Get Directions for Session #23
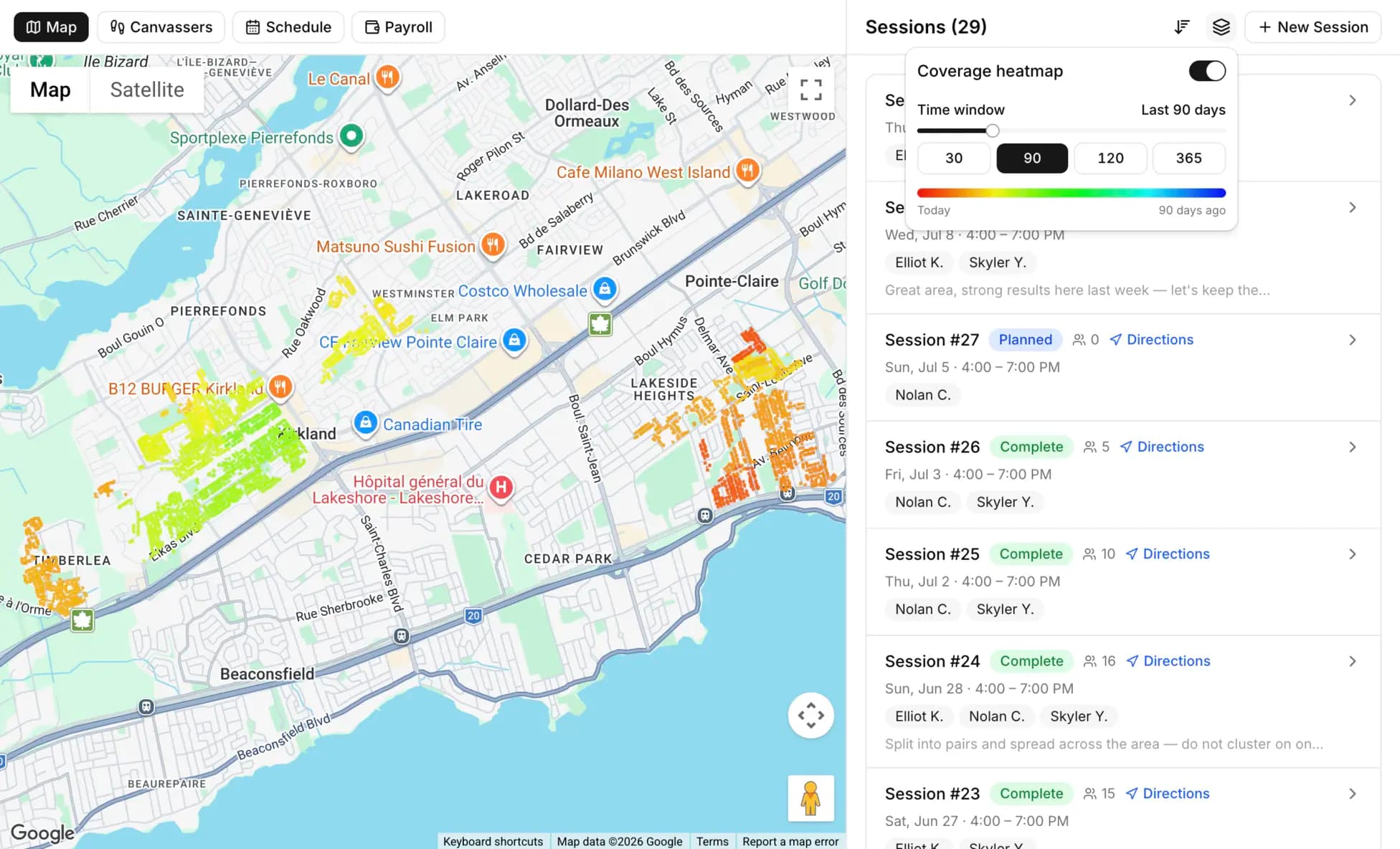The image size is (1400, 849). click(1168, 794)
